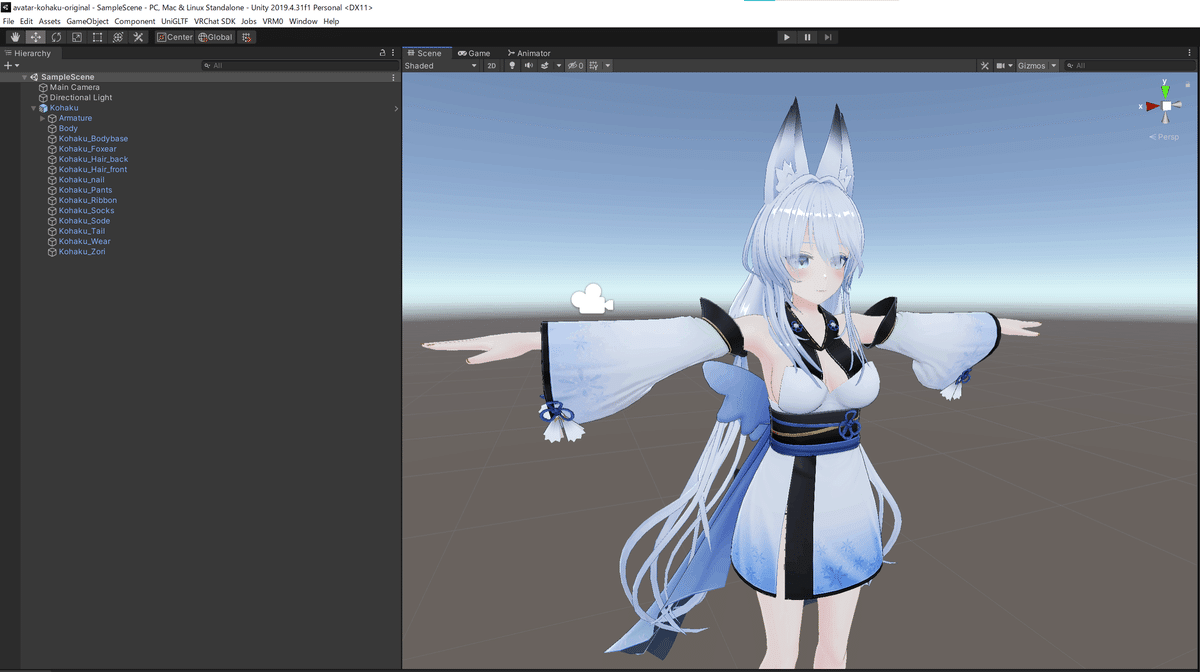Click the Step frame button
The width and height of the screenshot is (1200, 672).
(828, 37)
